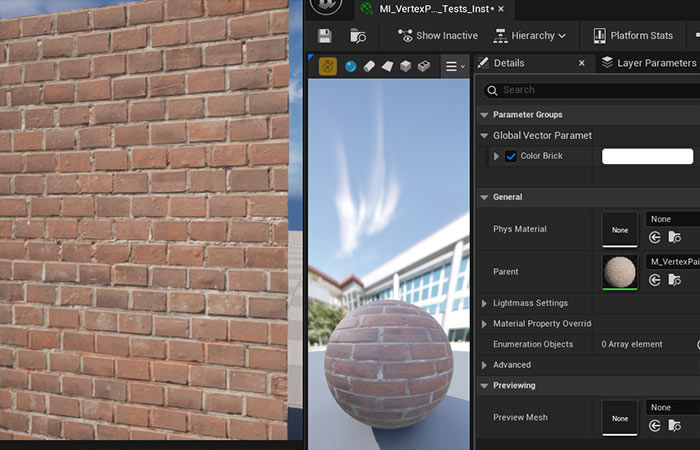
Task: Expand the Lightmass Settings section
Action: click(x=485, y=303)
